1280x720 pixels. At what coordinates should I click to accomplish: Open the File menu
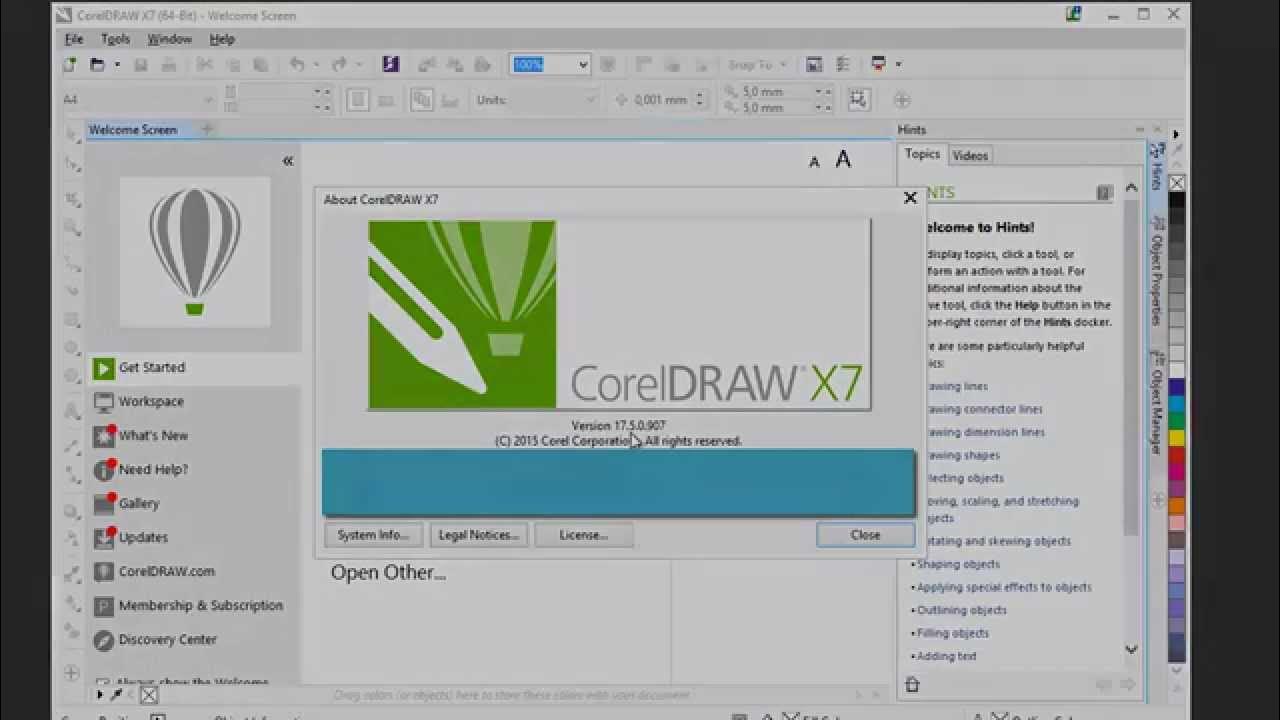coord(74,39)
